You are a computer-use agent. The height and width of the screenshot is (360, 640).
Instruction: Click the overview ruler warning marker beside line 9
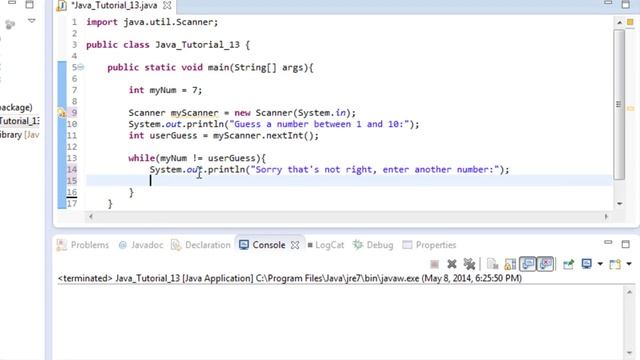point(631,109)
